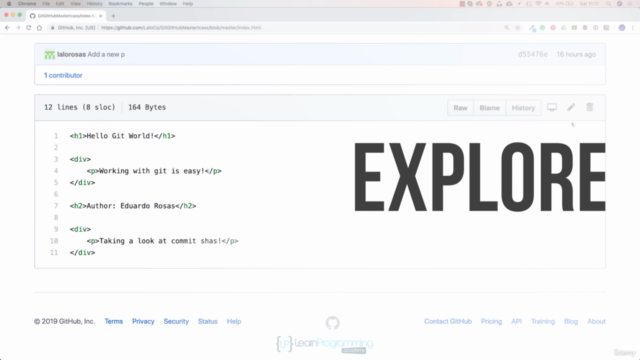Click lalorosas avatar image

click(49, 54)
